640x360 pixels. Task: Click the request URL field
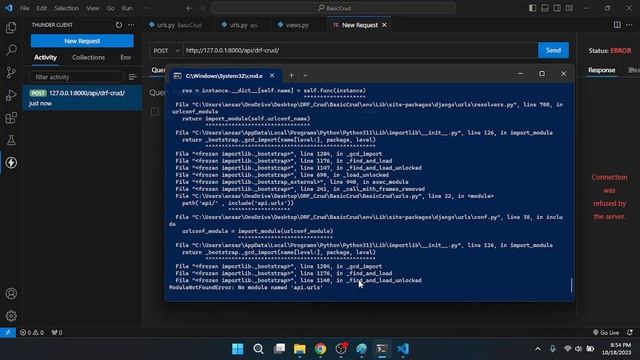point(360,50)
